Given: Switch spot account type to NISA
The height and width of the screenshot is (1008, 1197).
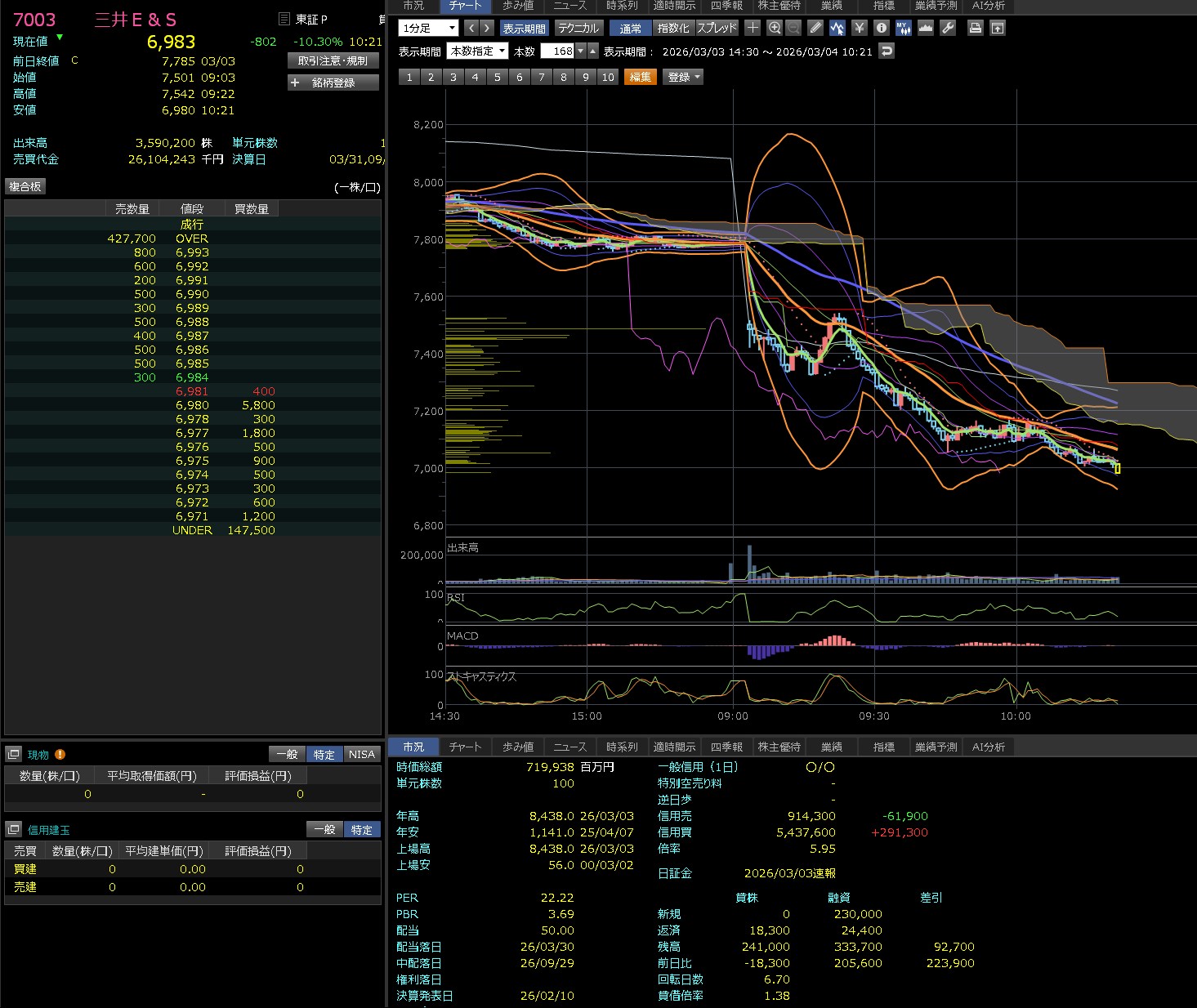Looking at the screenshot, I should pyautogui.click(x=361, y=755).
